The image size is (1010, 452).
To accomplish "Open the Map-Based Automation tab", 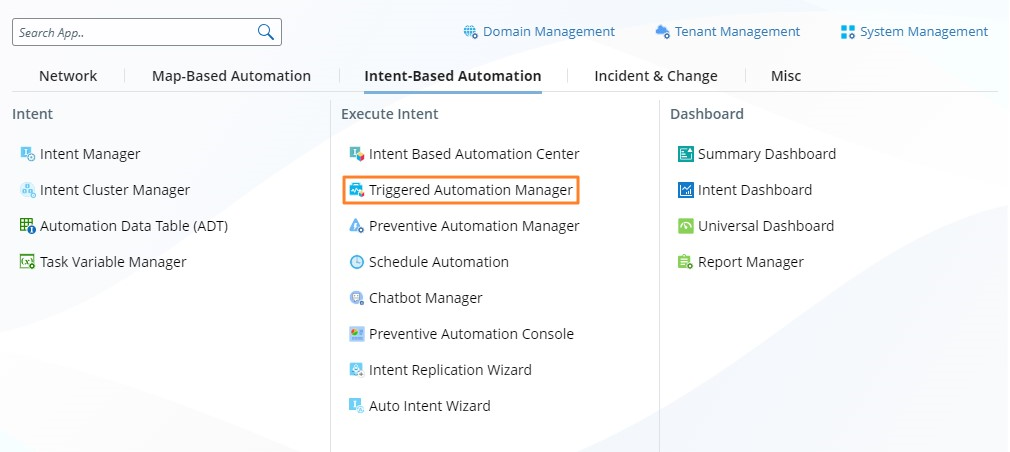I will click(x=231, y=76).
